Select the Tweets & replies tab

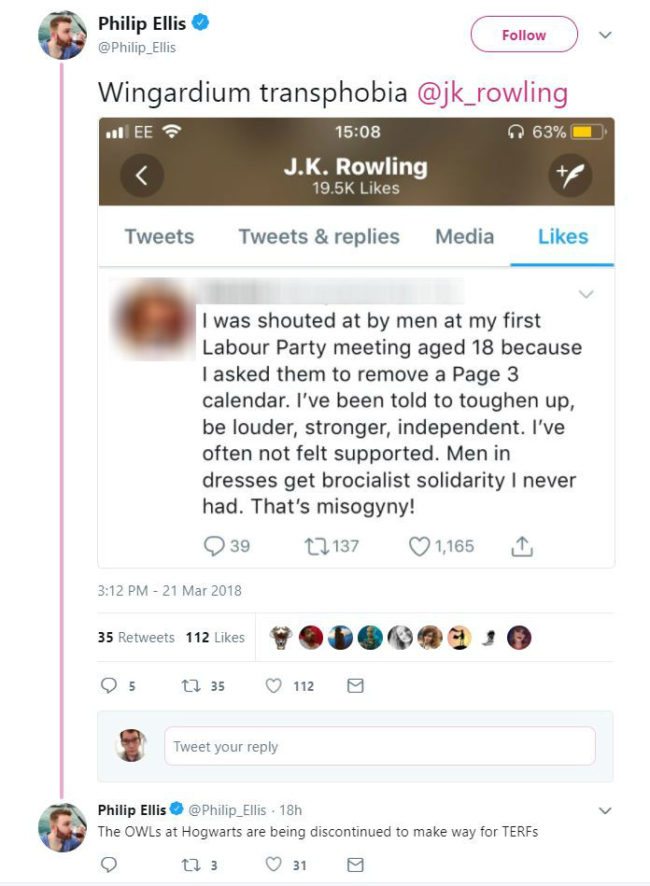point(318,237)
